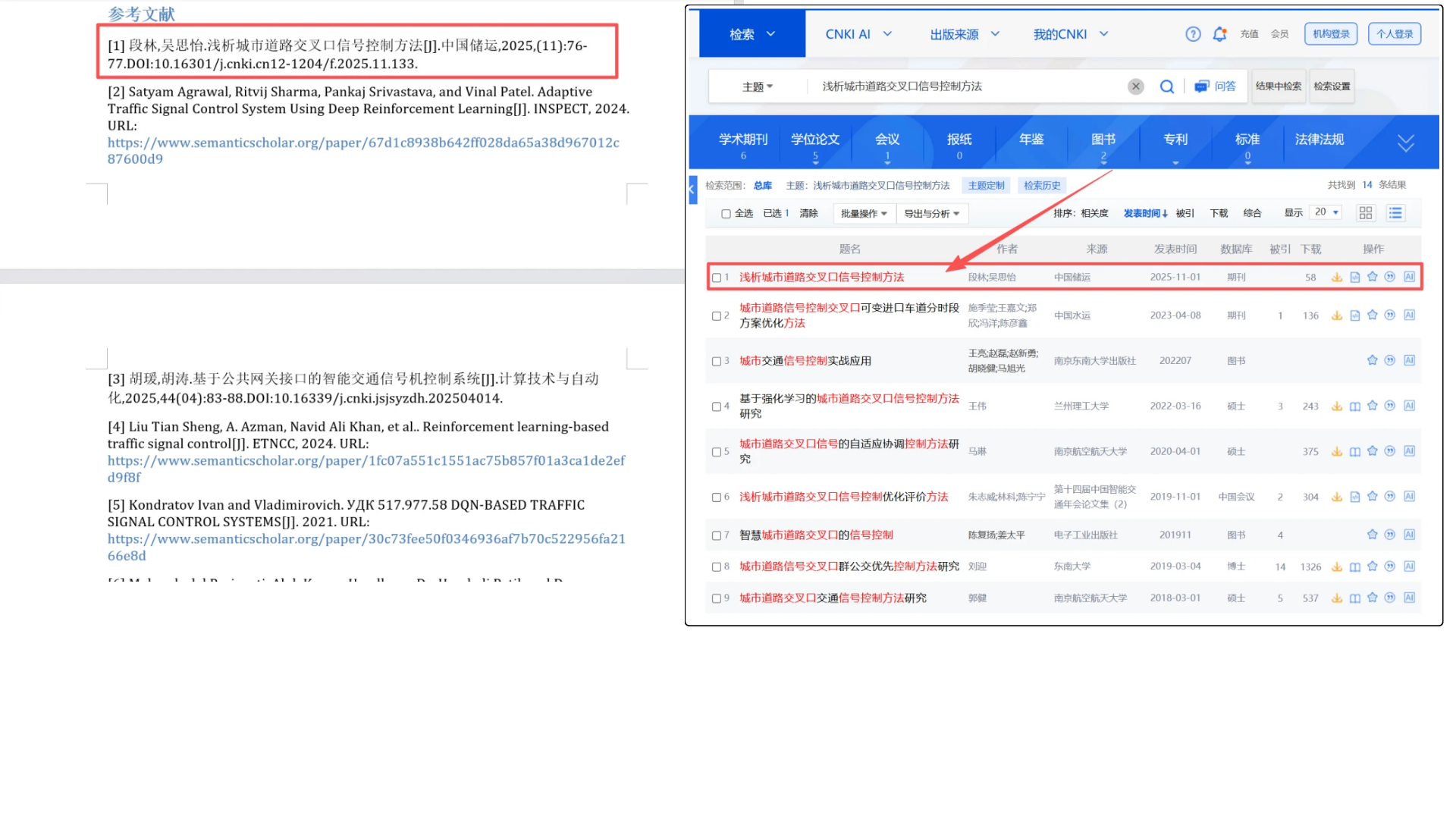Open the CNKI help question-mark icon
Image resolution: width=1456 pixels, height=819 pixels.
[x=1193, y=34]
